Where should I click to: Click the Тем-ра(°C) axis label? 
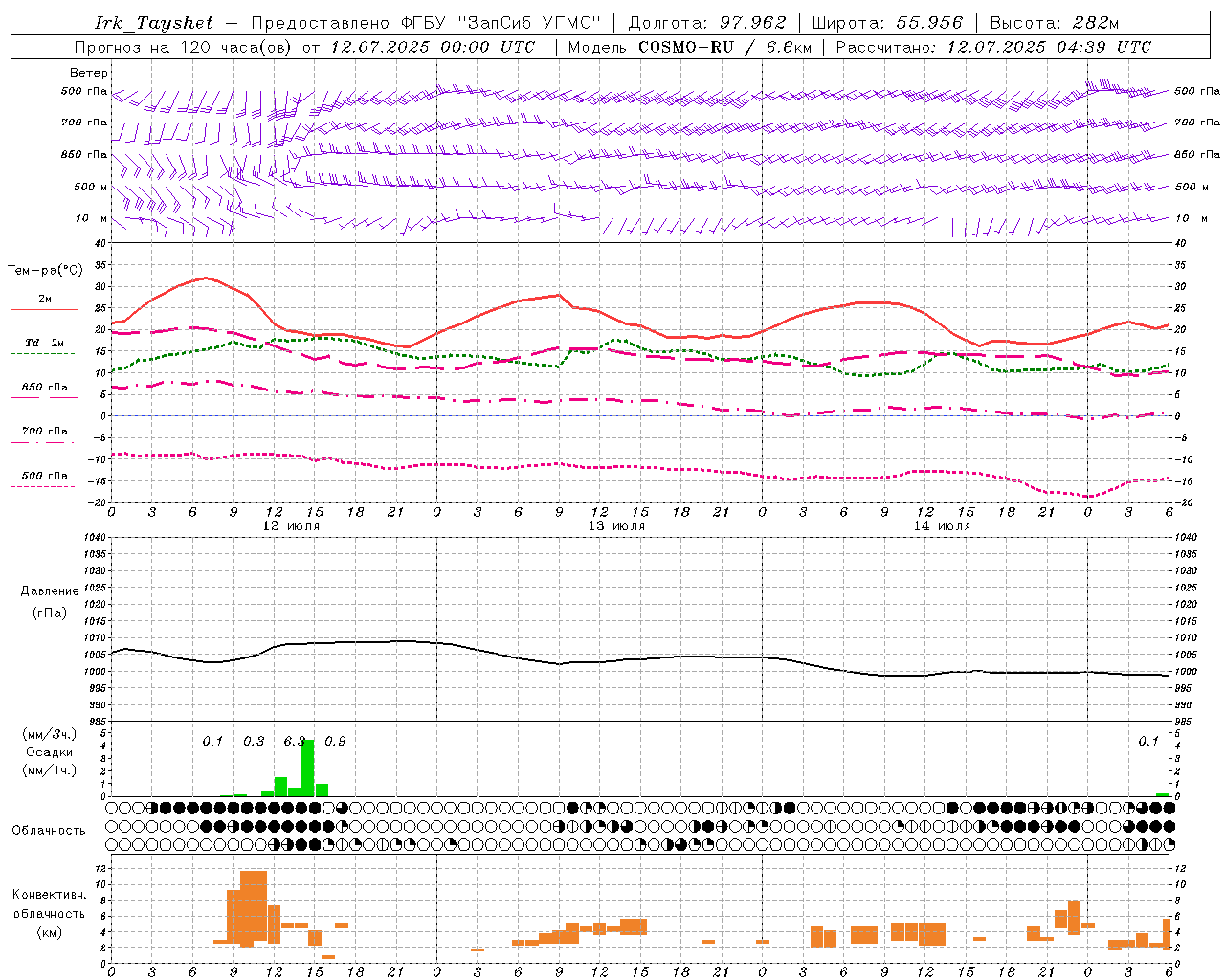pos(45,271)
